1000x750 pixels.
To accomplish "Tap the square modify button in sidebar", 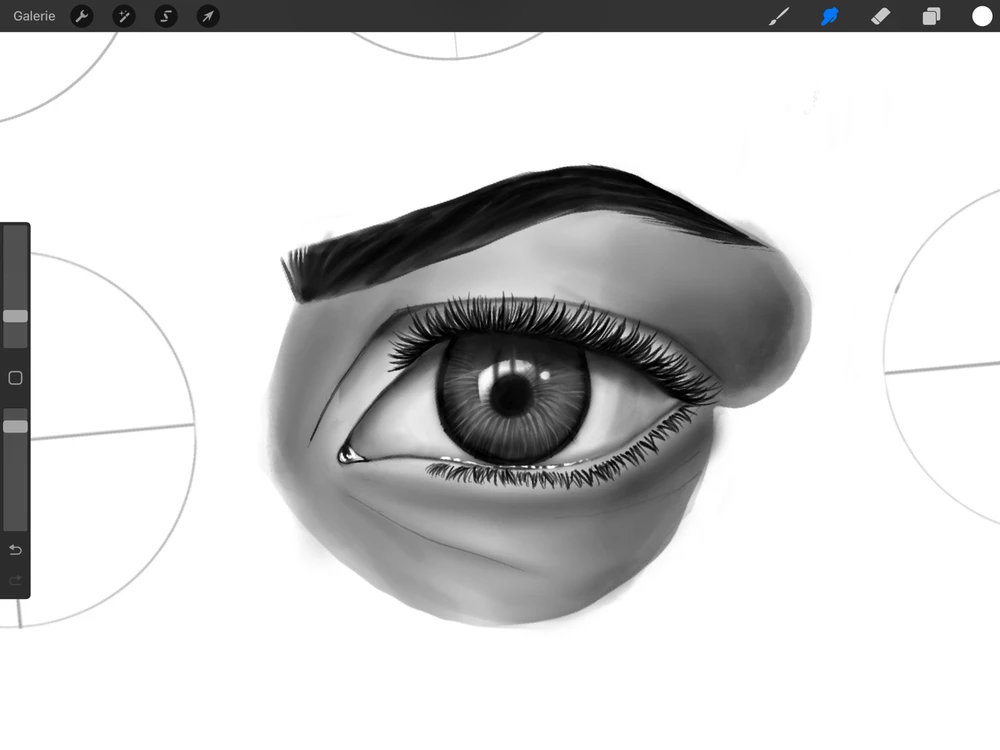I will [x=15, y=378].
